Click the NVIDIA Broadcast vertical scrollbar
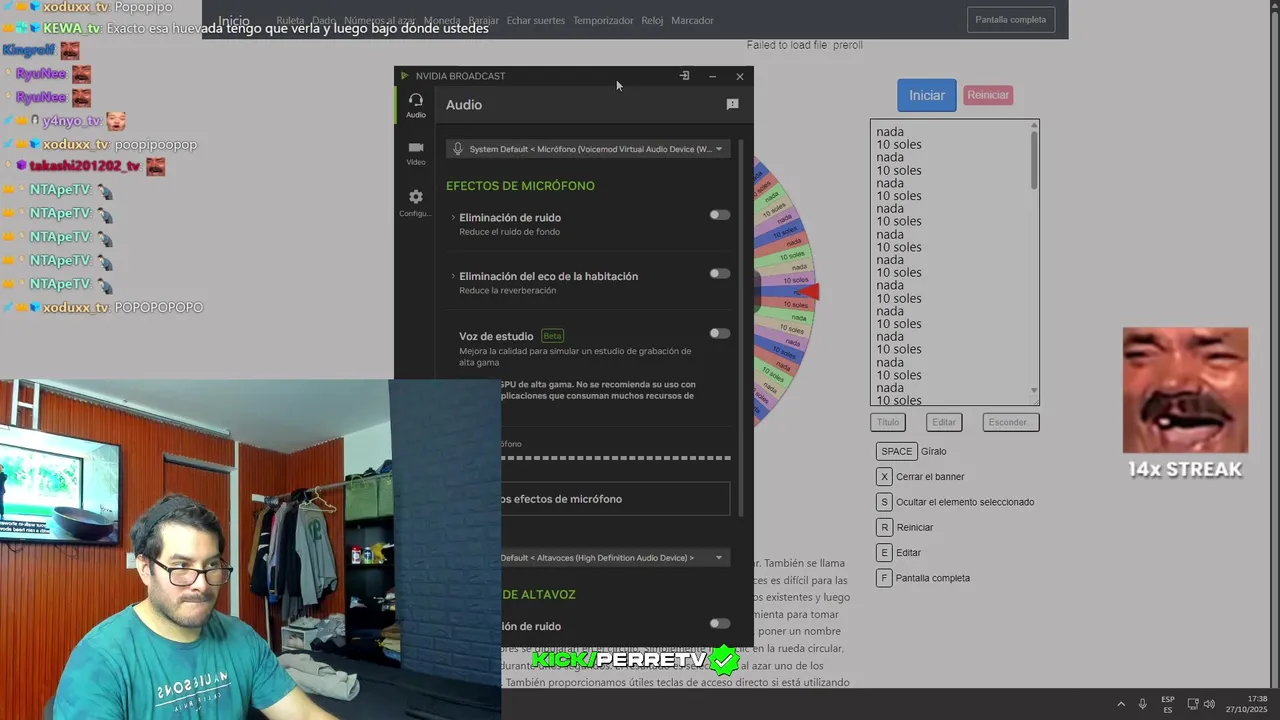Screen dimensions: 1280x720 pyautogui.click(x=741, y=330)
